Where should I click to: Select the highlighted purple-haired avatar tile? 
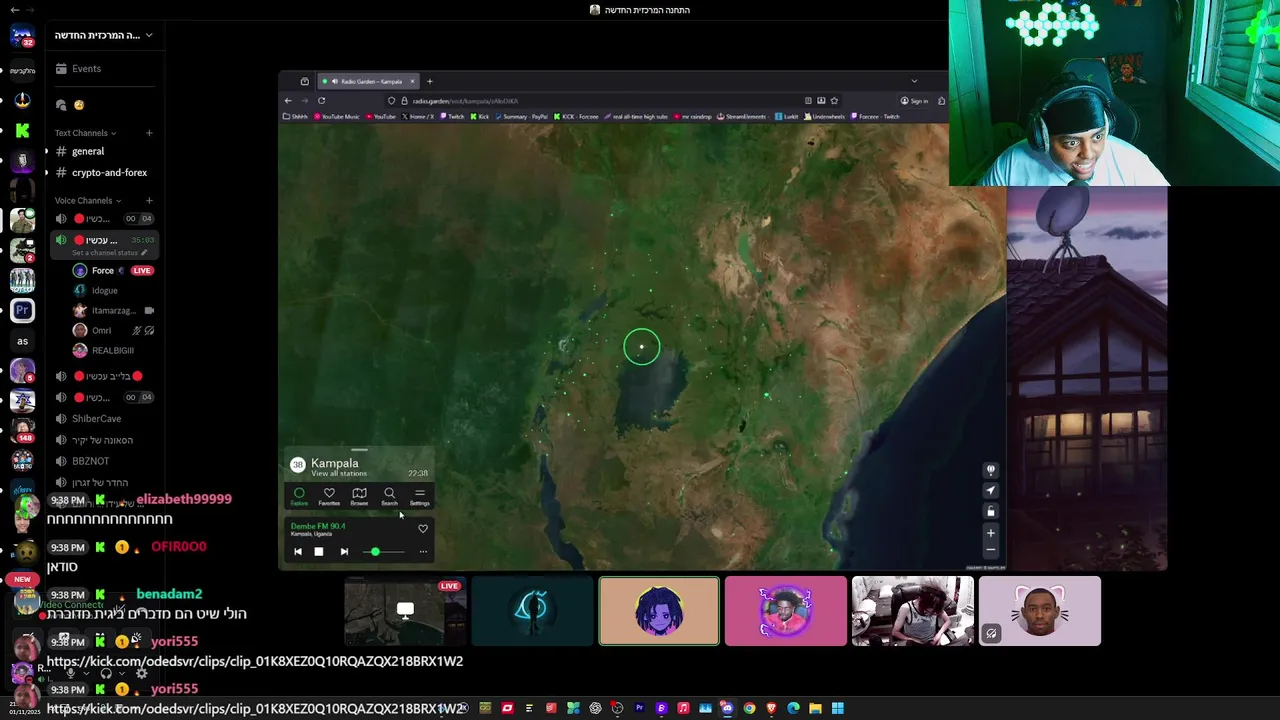pyautogui.click(x=659, y=611)
